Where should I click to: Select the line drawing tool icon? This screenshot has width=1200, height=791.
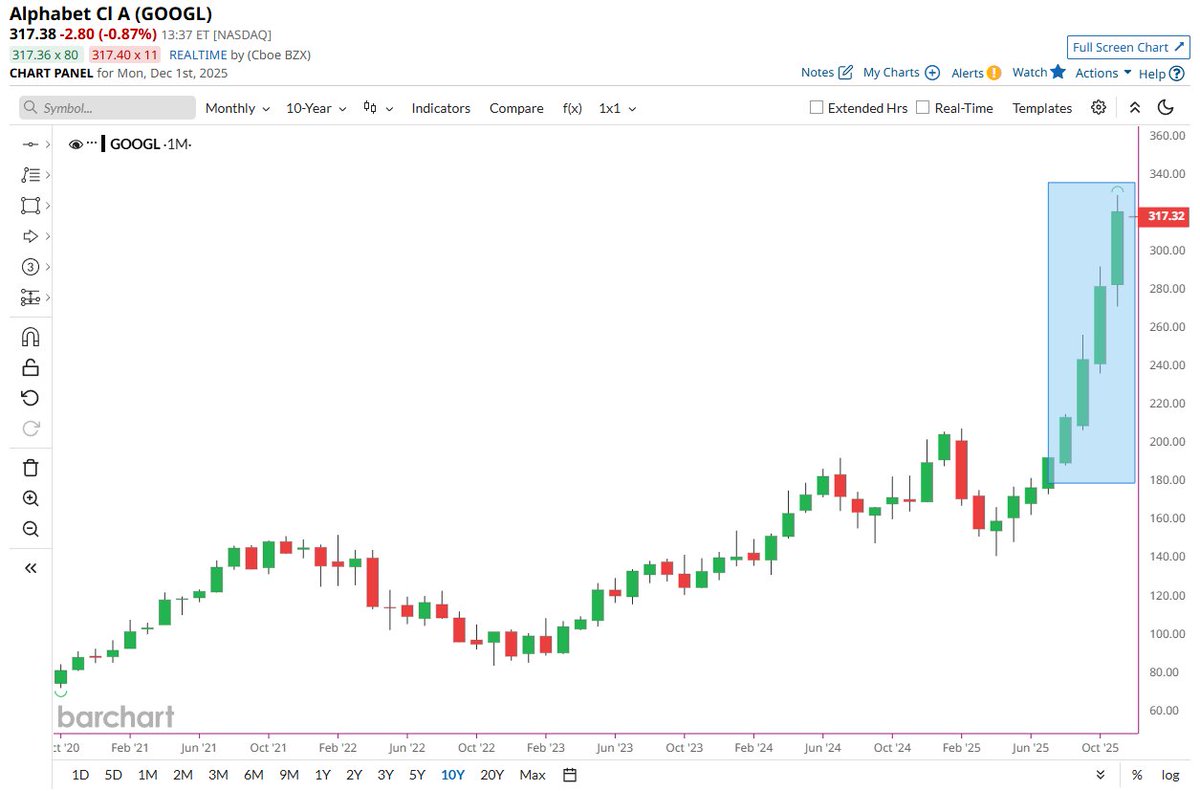coord(30,144)
